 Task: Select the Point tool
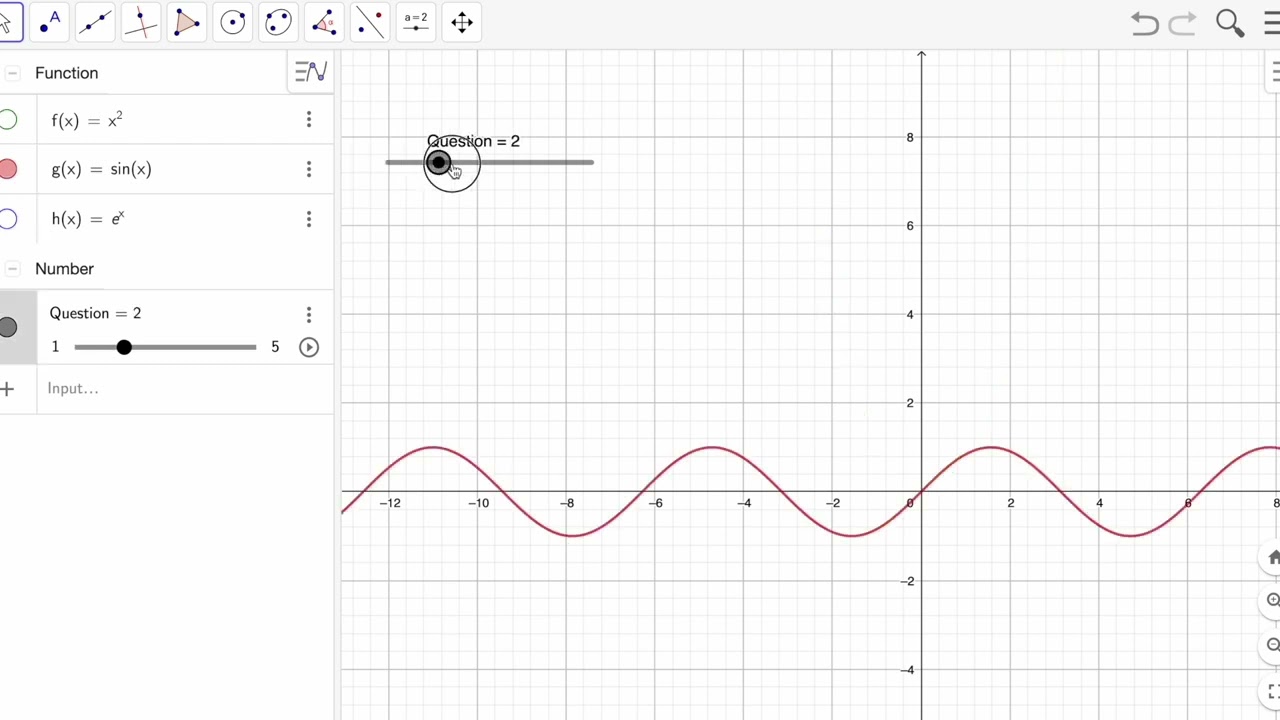pos(49,22)
